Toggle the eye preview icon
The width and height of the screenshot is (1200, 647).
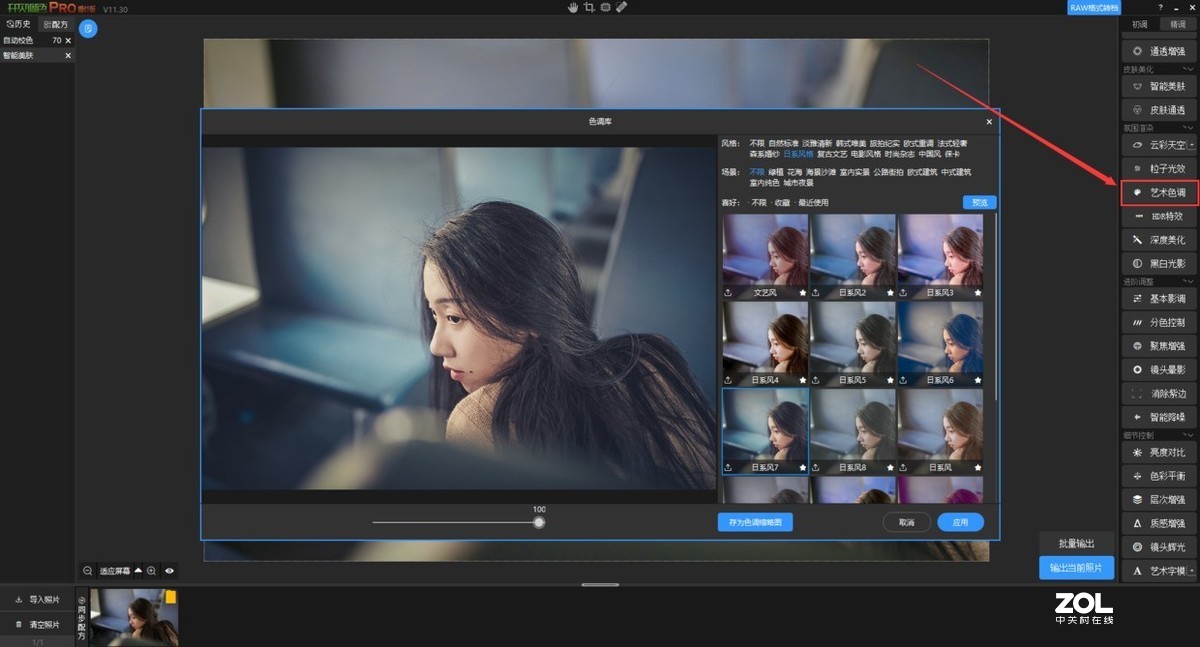(170, 571)
